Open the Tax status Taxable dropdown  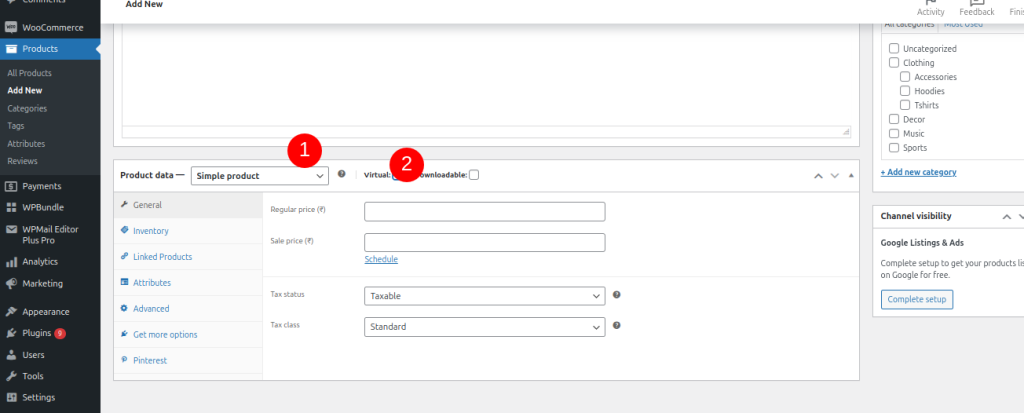485,296
